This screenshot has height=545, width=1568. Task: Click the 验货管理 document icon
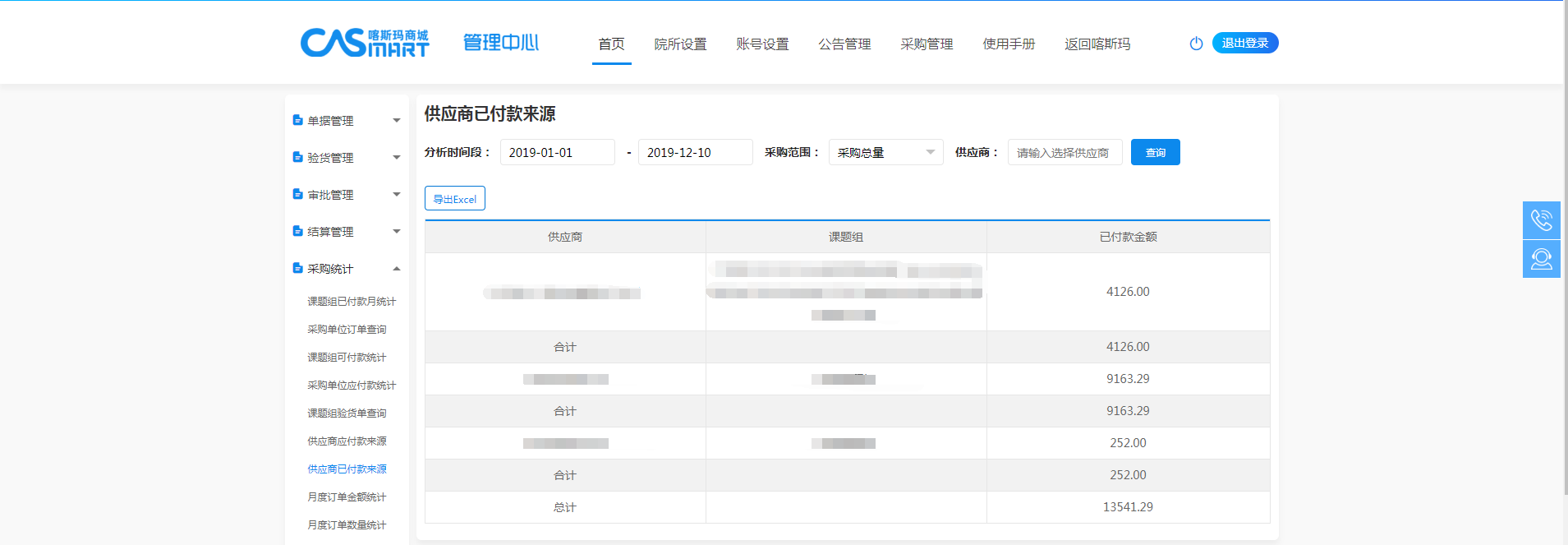click(298, 157)
